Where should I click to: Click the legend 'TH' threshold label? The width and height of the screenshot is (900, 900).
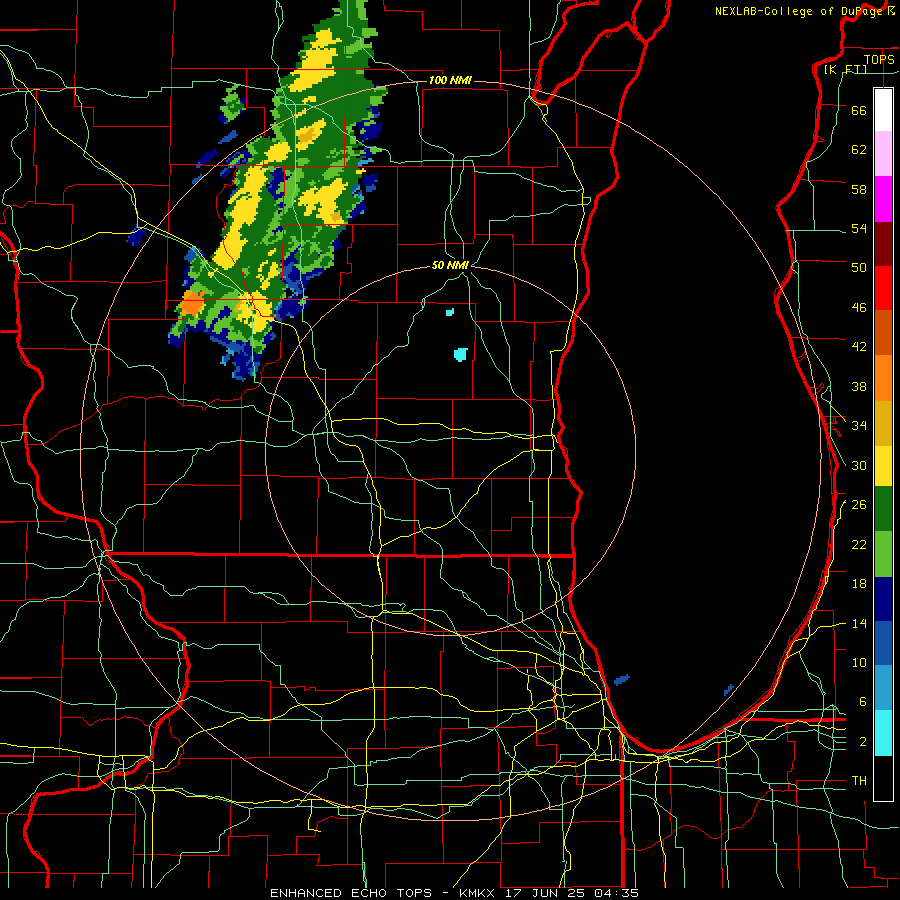pyautogui.click(x=859, y=781)
